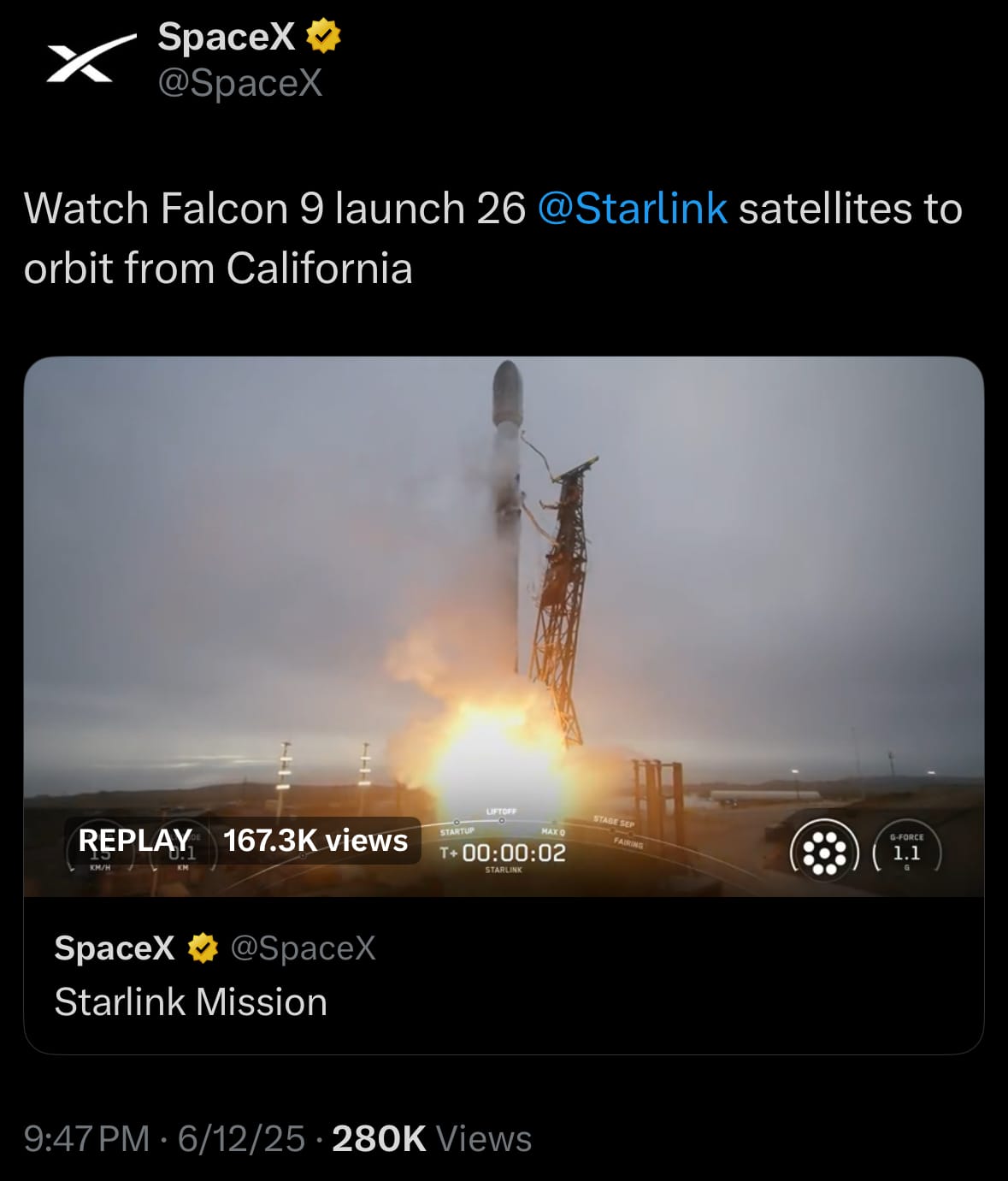Image resolution: width=1008 pixels, height=1181 pixels.
Task: Check the 167.3K views counter on the video
Action: (315, 840)
